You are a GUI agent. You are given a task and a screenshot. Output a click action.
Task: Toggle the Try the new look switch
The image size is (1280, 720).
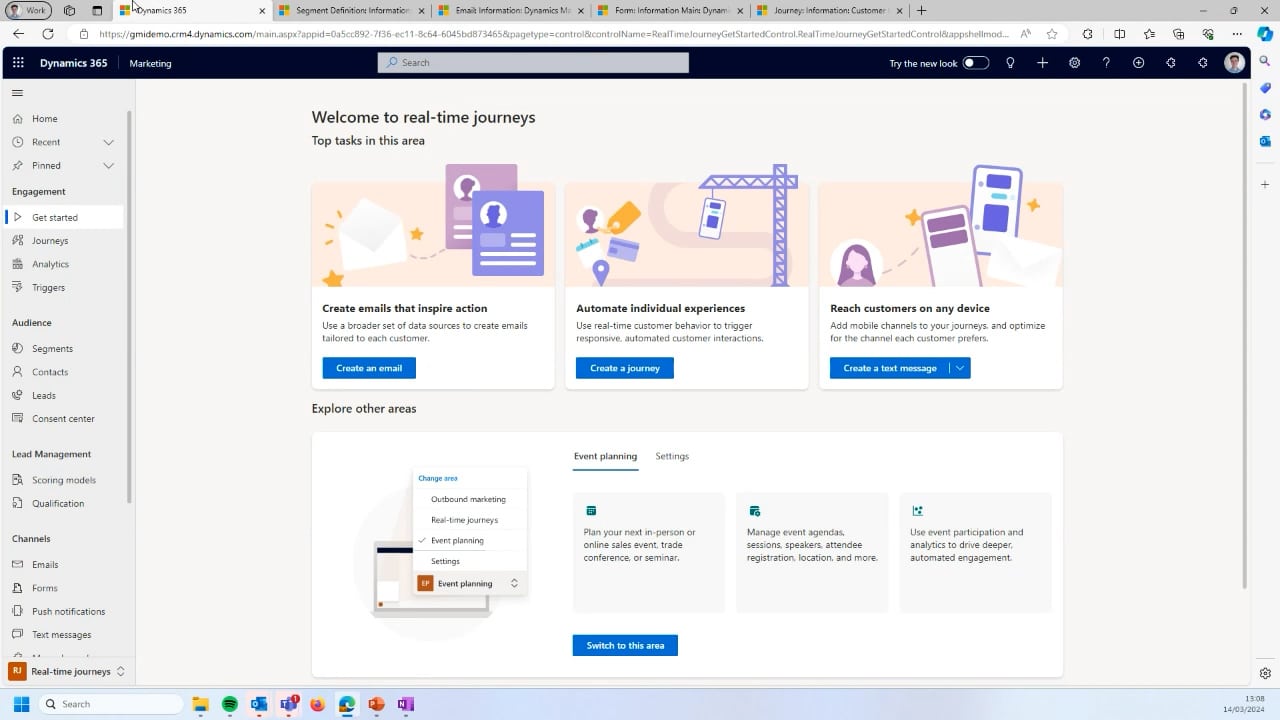pyautogui.click(x=976, y=63)
